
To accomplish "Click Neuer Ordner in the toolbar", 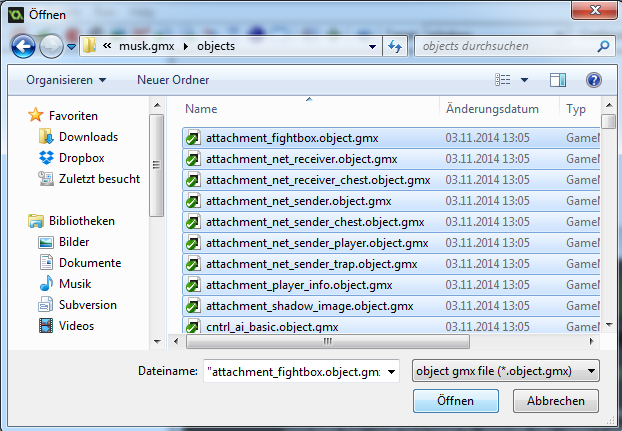I will click(173, 79).
